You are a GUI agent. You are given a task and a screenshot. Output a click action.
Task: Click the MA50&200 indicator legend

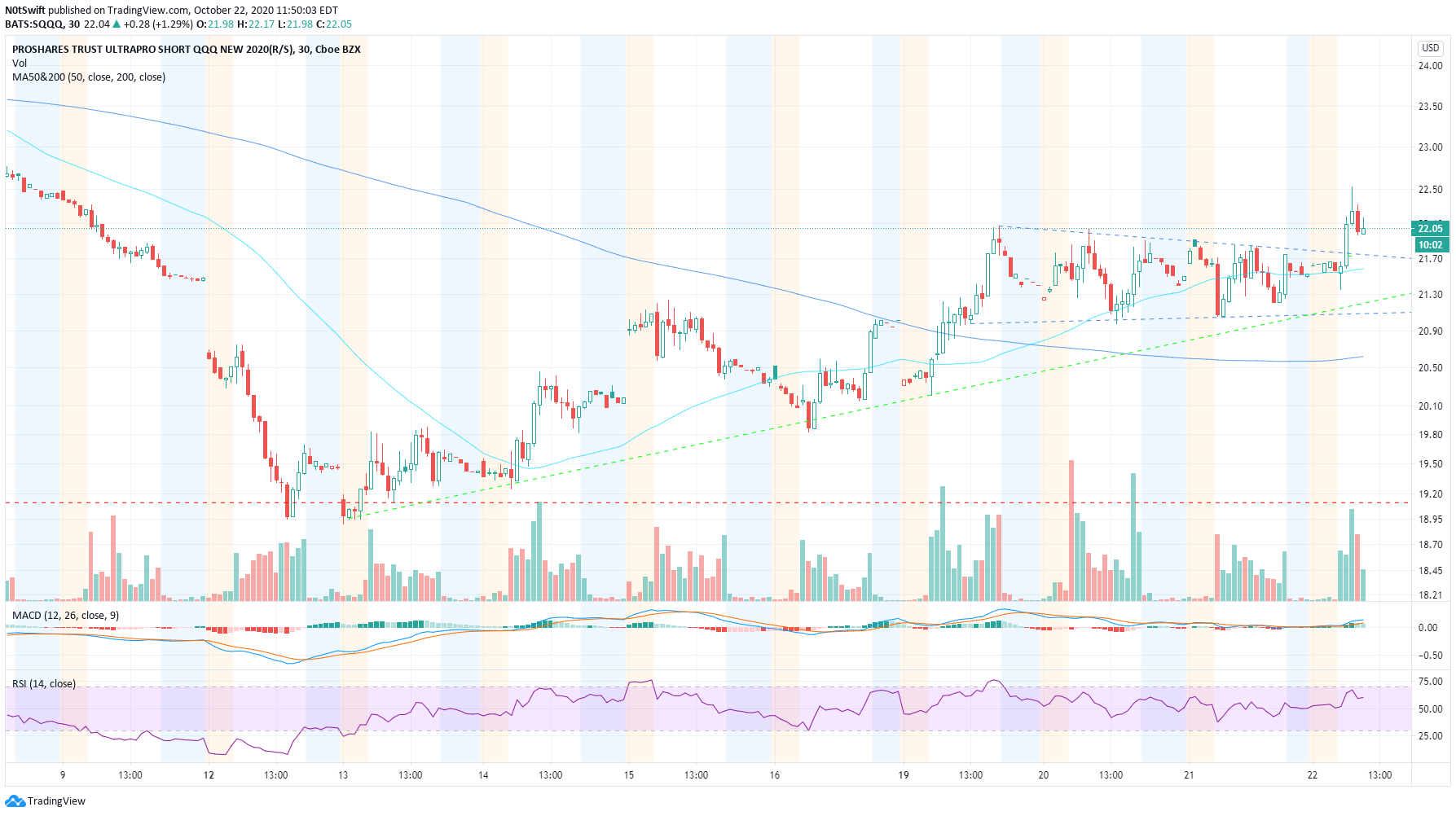(x=89, y=77)
